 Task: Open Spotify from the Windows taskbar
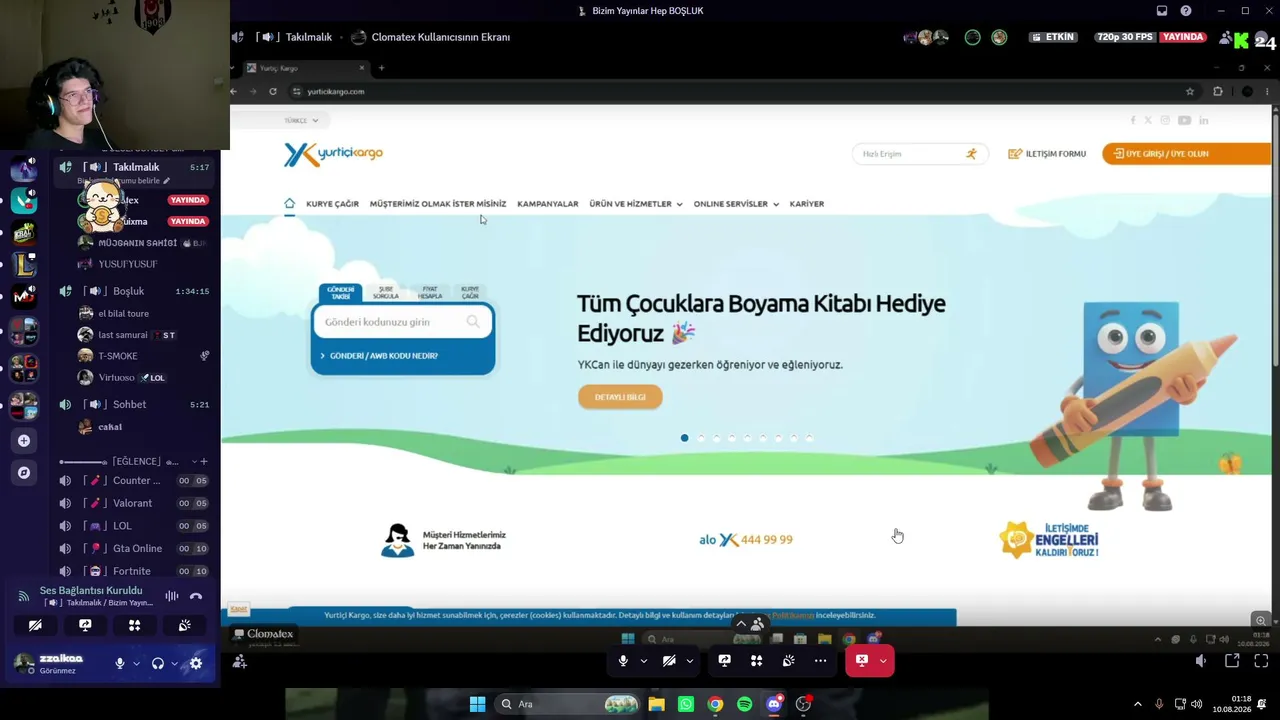tap(744, 704)
